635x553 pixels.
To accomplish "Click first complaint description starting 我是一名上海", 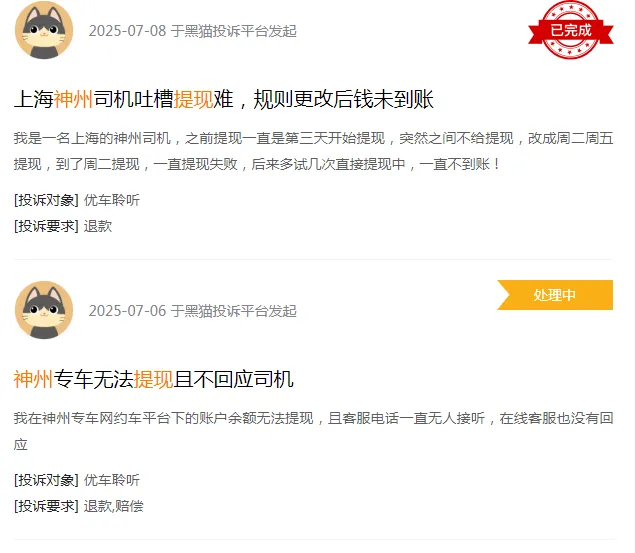I will (313, 151).
